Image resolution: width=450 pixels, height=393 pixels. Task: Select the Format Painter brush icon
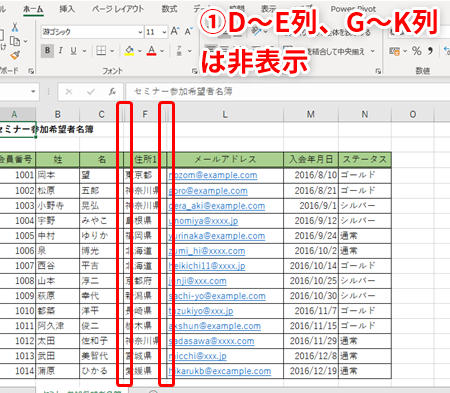click(15, 55)
